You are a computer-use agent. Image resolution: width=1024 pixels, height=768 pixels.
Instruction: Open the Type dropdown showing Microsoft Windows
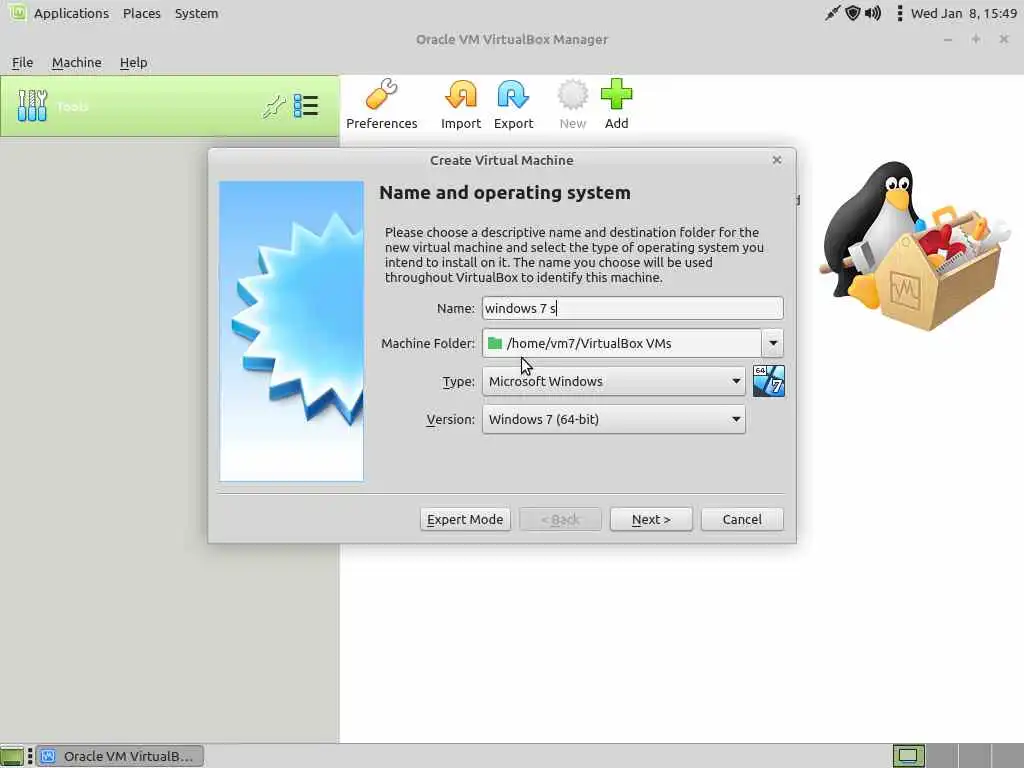[614, 381]
